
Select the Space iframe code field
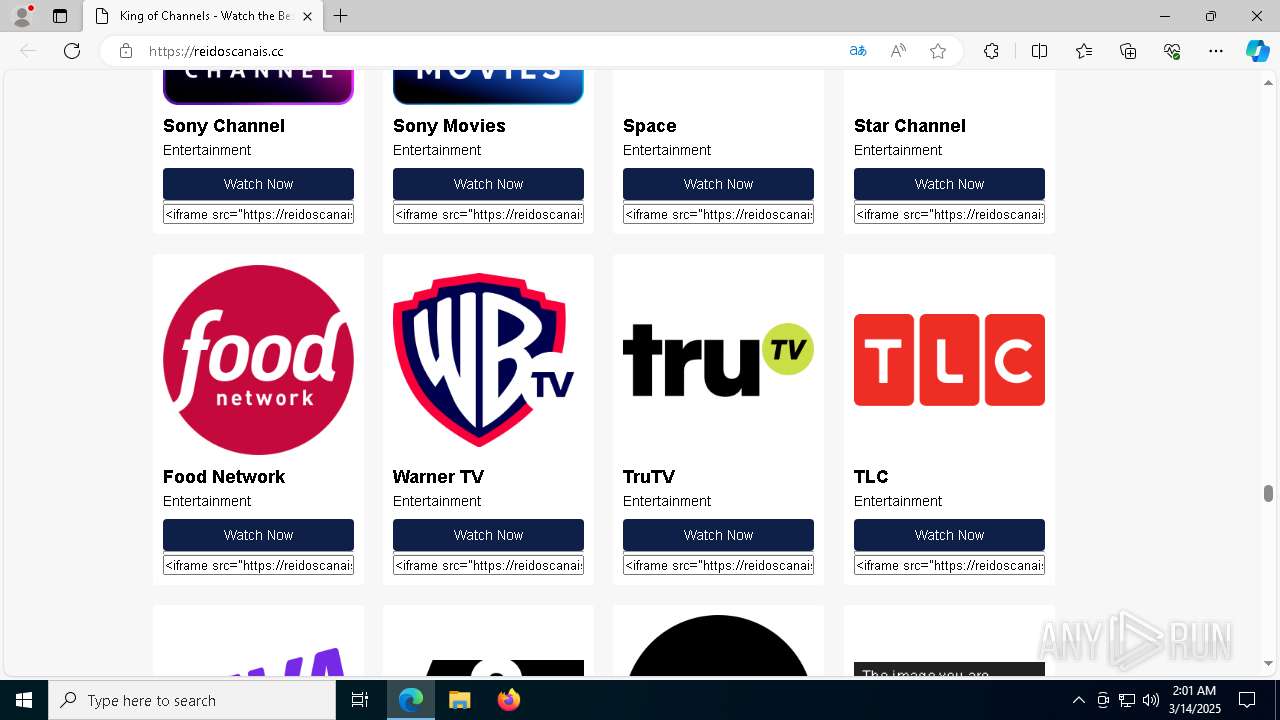[x=718, y=214]
